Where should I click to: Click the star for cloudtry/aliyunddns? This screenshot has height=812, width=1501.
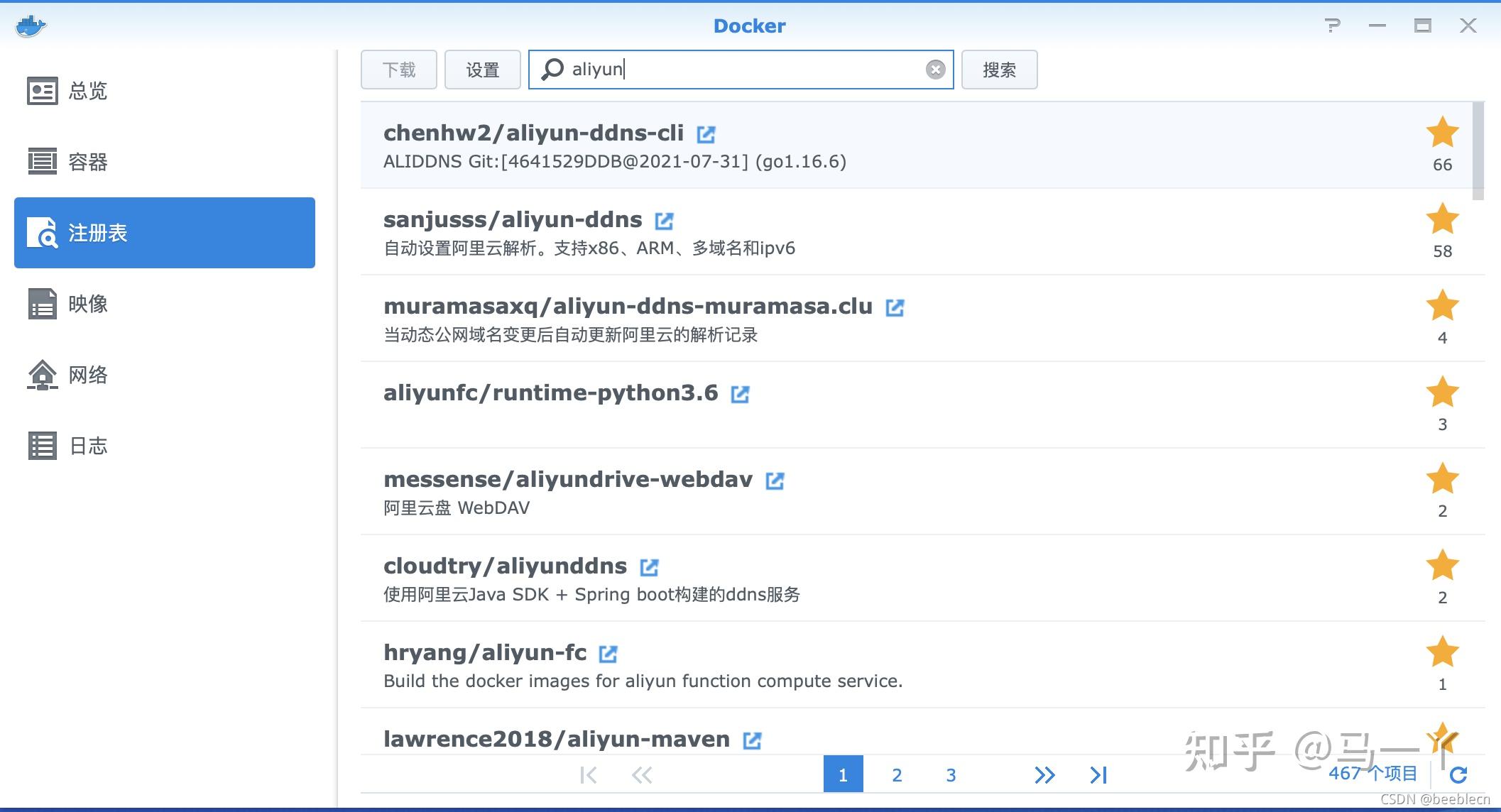click(x=1442, y=566)
